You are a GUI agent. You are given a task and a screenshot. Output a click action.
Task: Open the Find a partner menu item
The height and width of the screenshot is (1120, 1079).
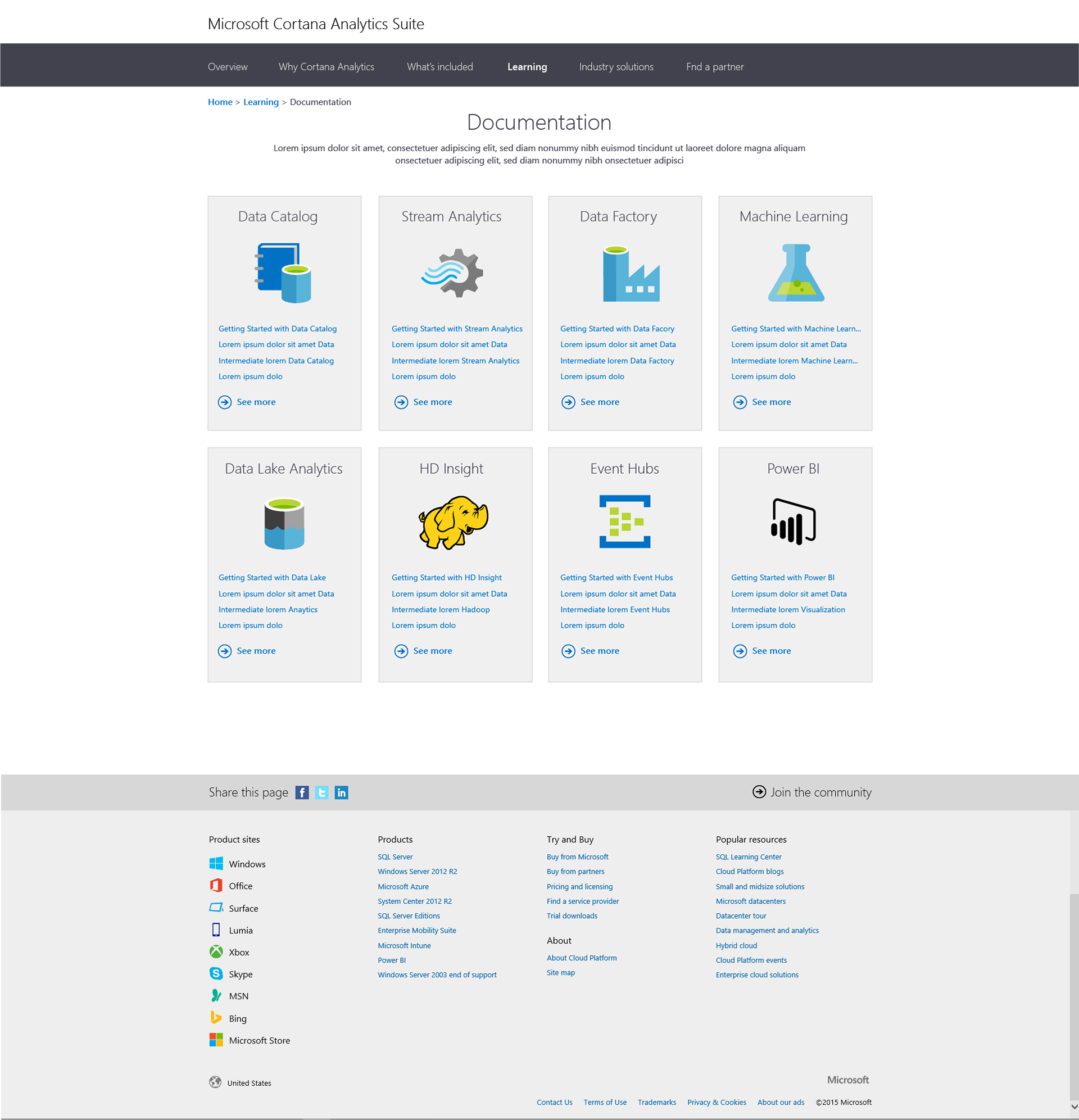click(x=715, y=67)
